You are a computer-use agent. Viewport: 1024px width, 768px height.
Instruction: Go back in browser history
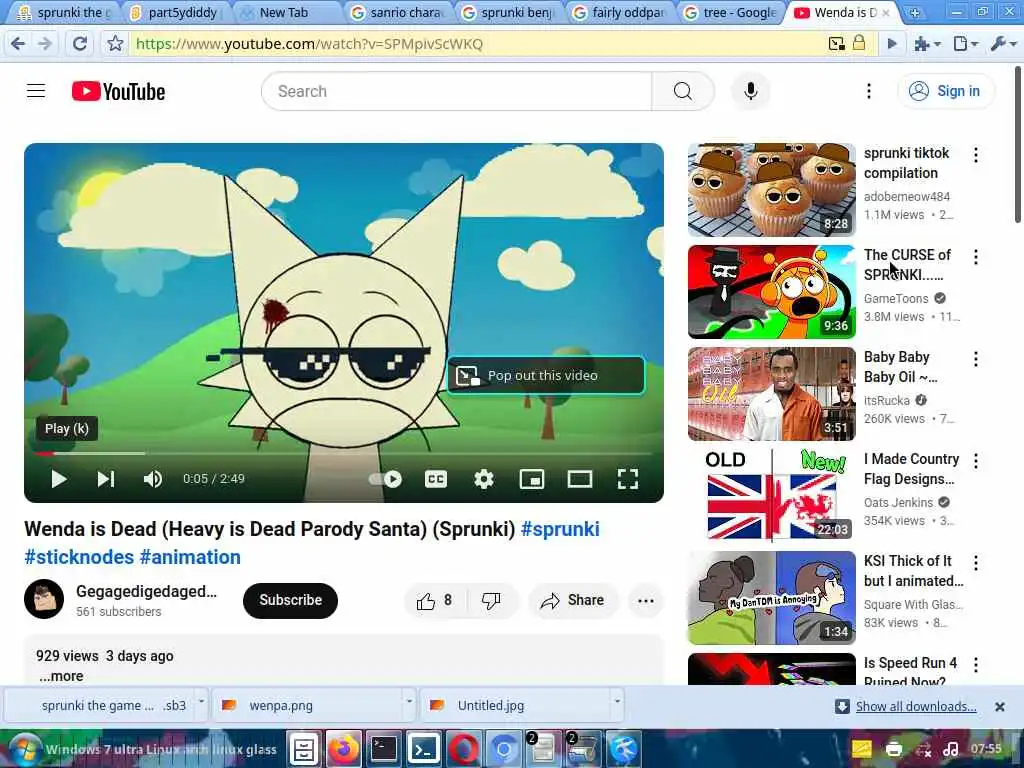point(18,44)
